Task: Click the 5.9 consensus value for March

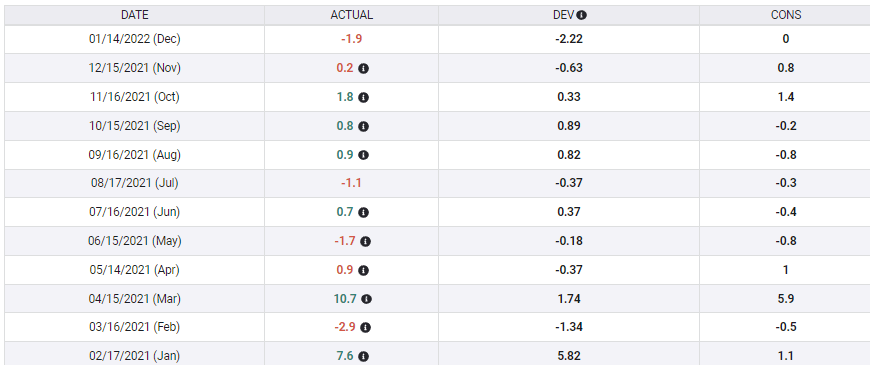Action: [786, 298]
